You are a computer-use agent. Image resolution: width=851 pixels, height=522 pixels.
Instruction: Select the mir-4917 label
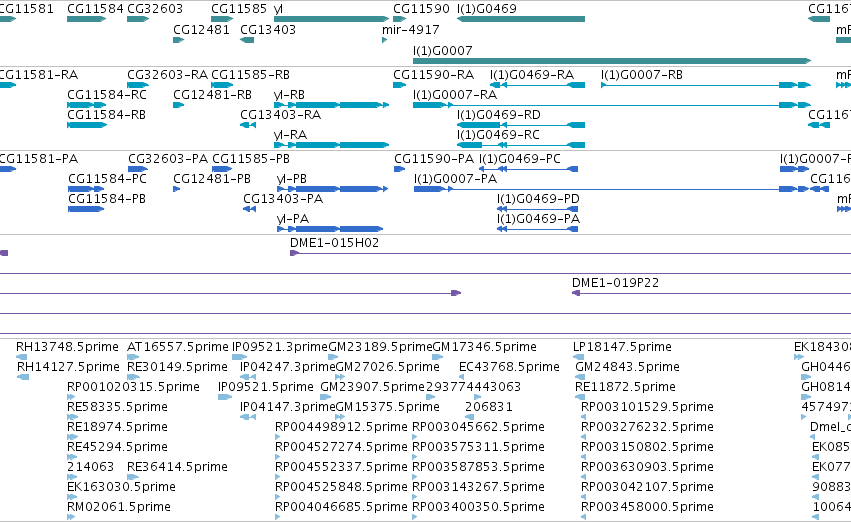tap(411, 29)
